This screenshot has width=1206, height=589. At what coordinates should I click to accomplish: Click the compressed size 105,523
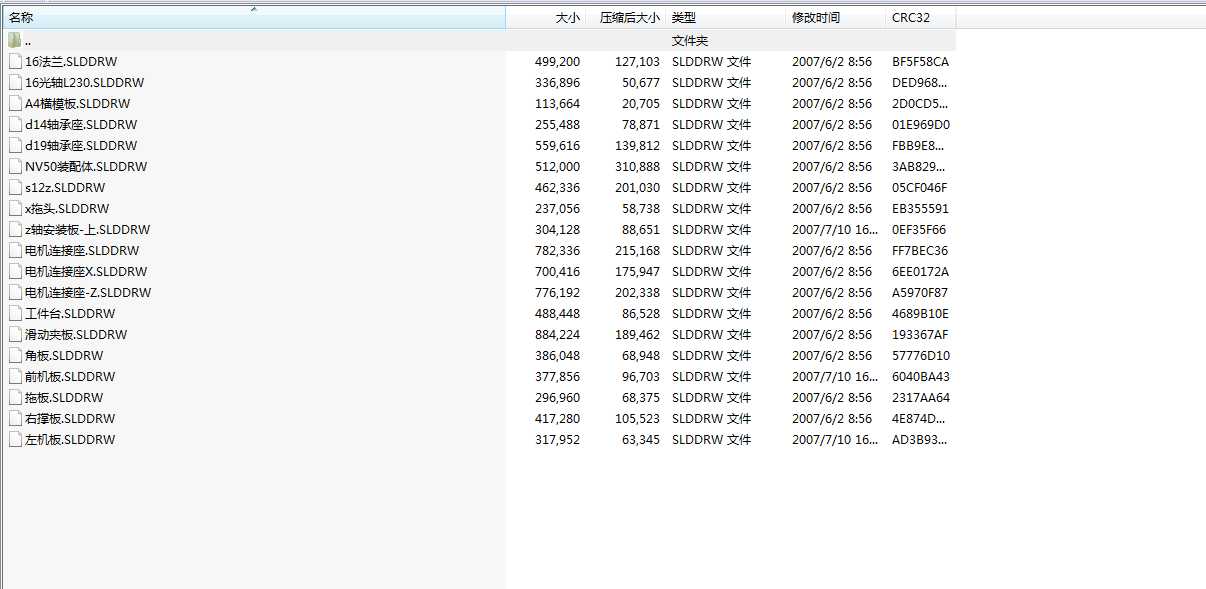point(637,418)
